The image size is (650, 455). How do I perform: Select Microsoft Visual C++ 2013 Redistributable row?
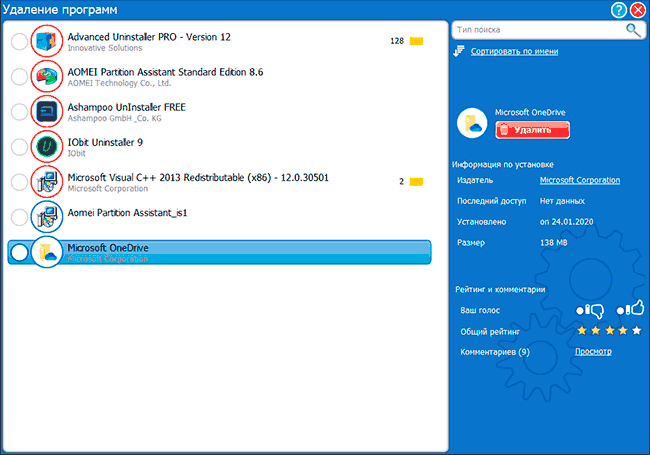[x=220, y=182]
